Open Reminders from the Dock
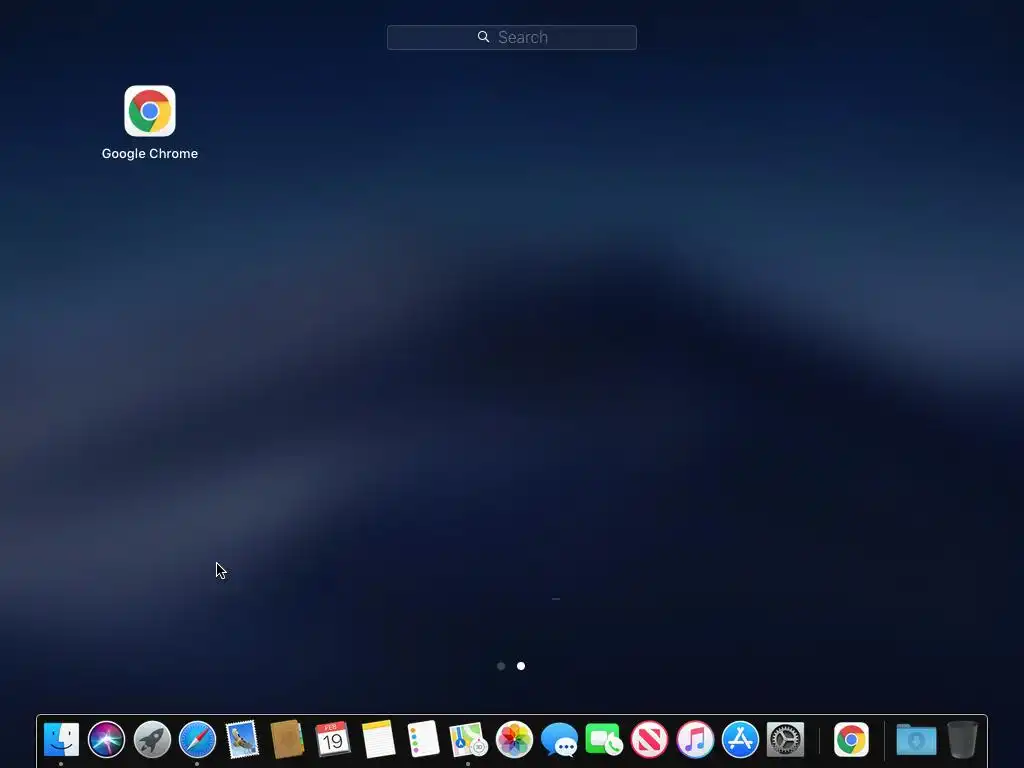 point(423,740)
